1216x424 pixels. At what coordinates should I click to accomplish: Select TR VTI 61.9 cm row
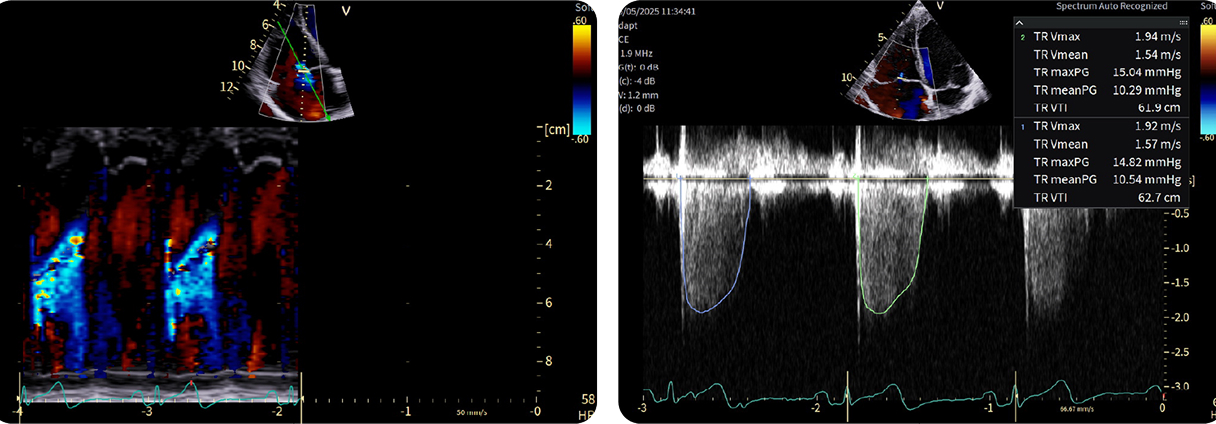coord(1102,107)
